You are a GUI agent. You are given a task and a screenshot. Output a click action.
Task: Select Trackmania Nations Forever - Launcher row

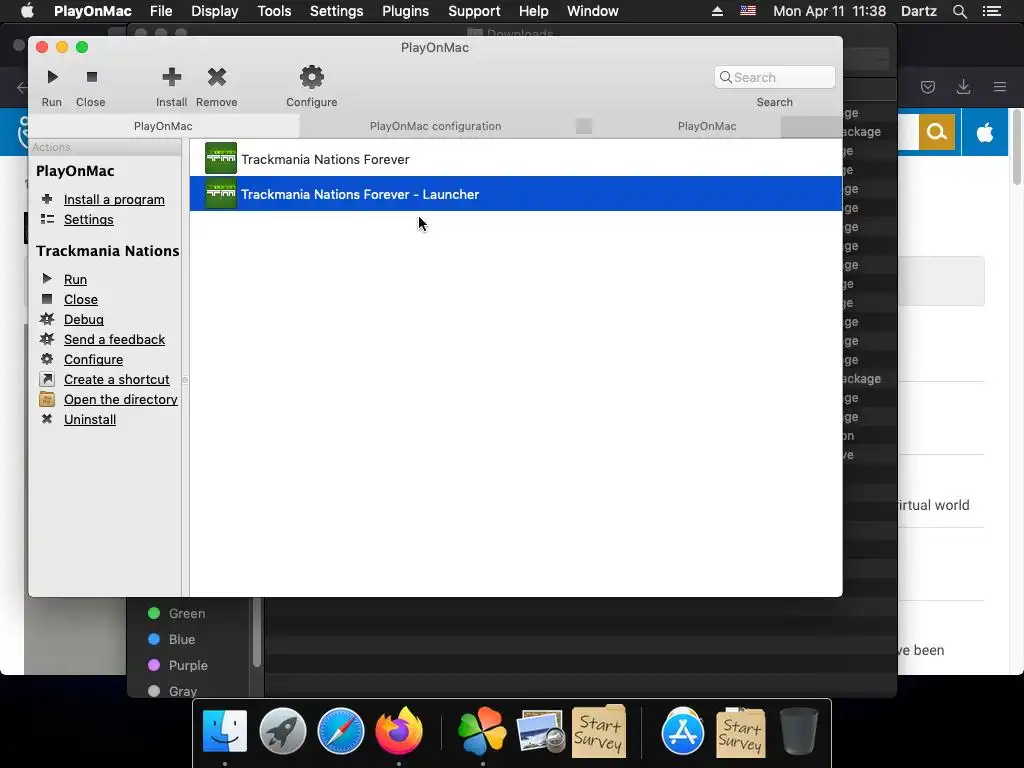pos(515,194)
